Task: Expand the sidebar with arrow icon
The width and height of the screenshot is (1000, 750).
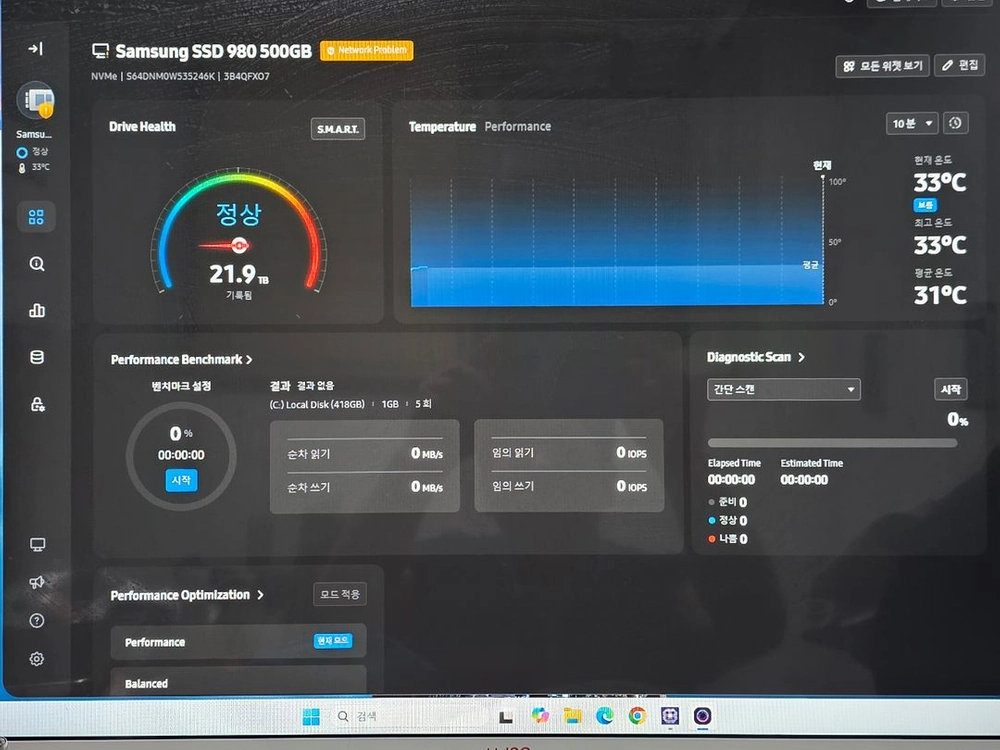Action: coord(36,48)
